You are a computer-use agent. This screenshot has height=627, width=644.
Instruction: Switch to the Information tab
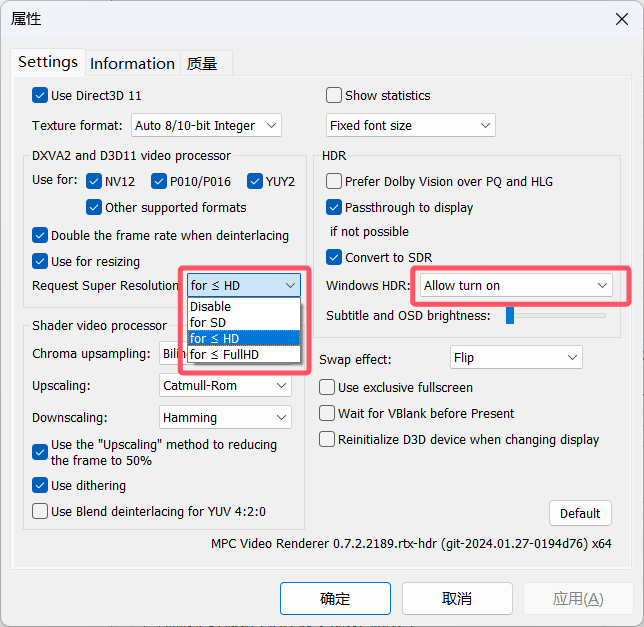click(x=132, y=63)
